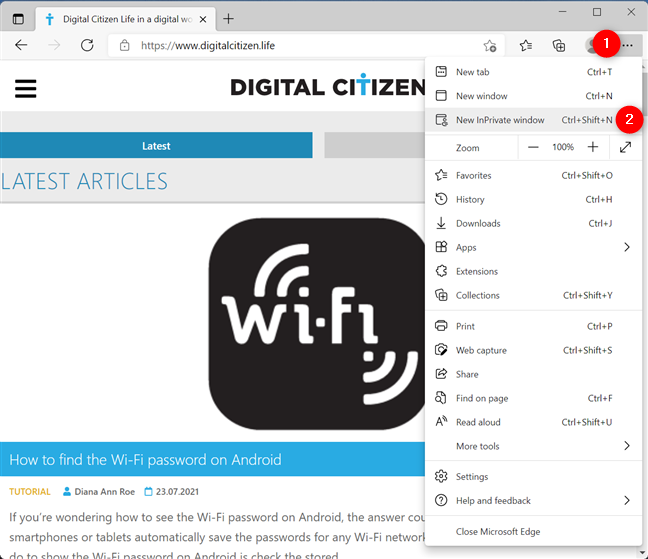Click the Wi-Fi article thumbnail image

tap(317, 324)
